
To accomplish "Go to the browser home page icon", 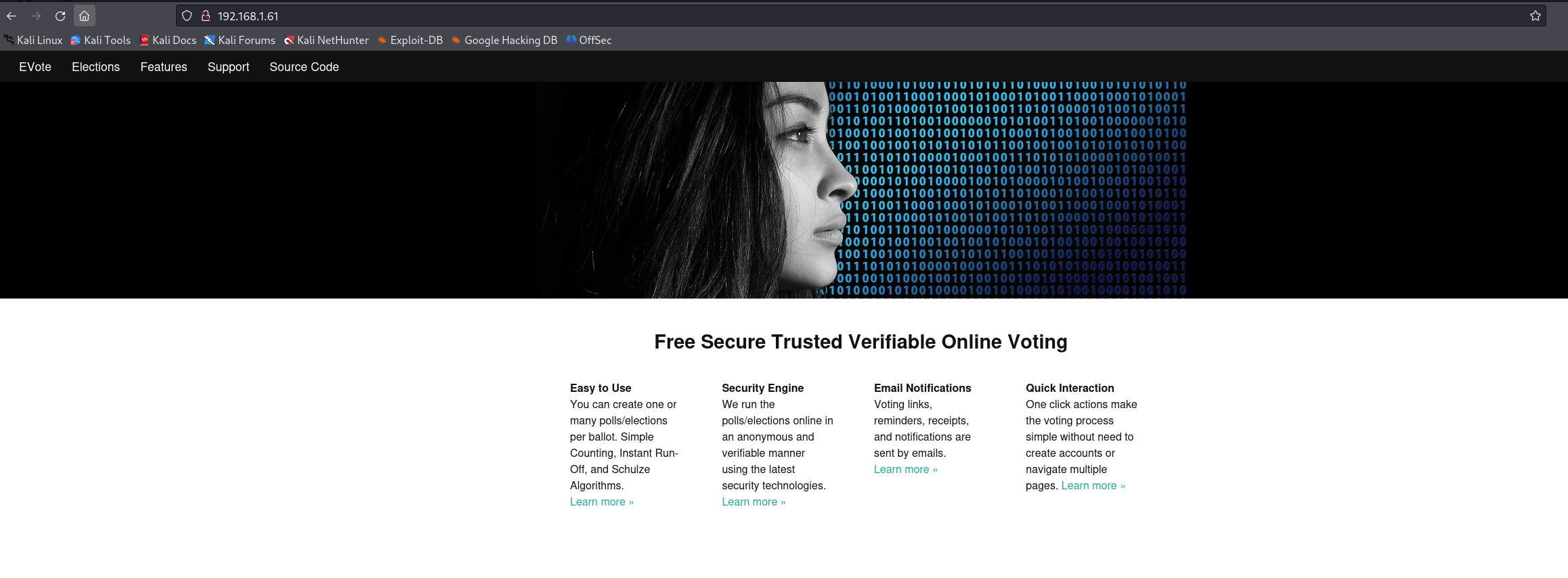I will tap(84, 16).
